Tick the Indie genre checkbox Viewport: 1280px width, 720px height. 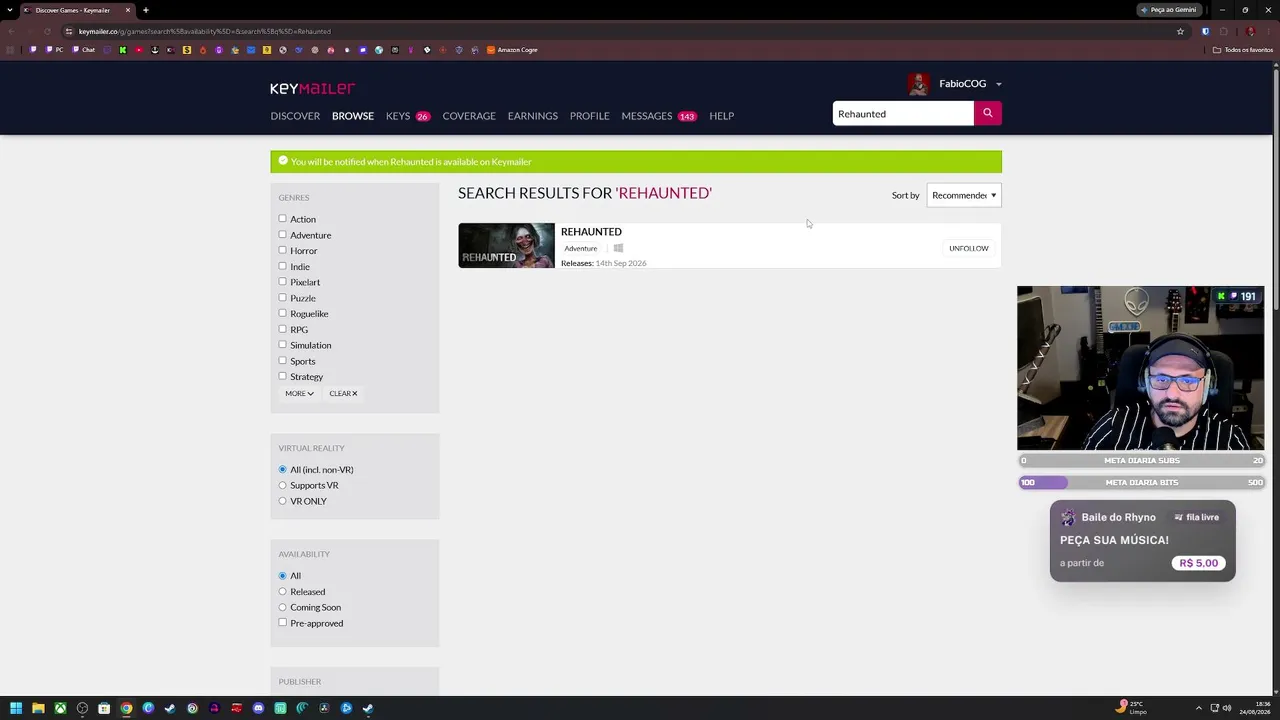point(282,266)
